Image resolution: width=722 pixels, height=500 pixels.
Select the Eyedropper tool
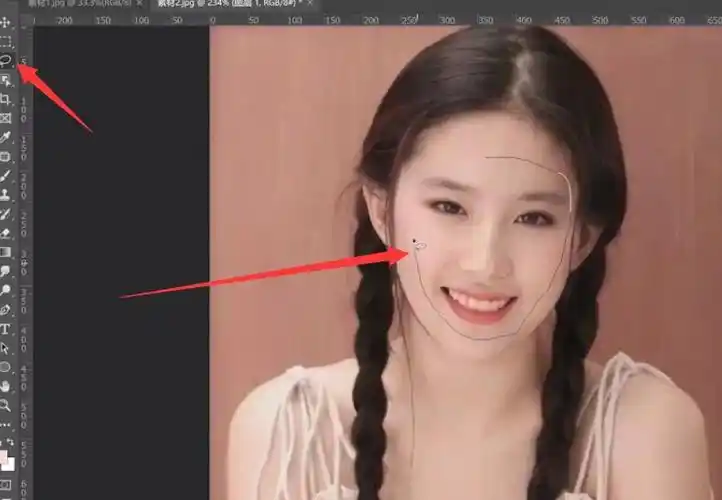(x=6, y=137)
